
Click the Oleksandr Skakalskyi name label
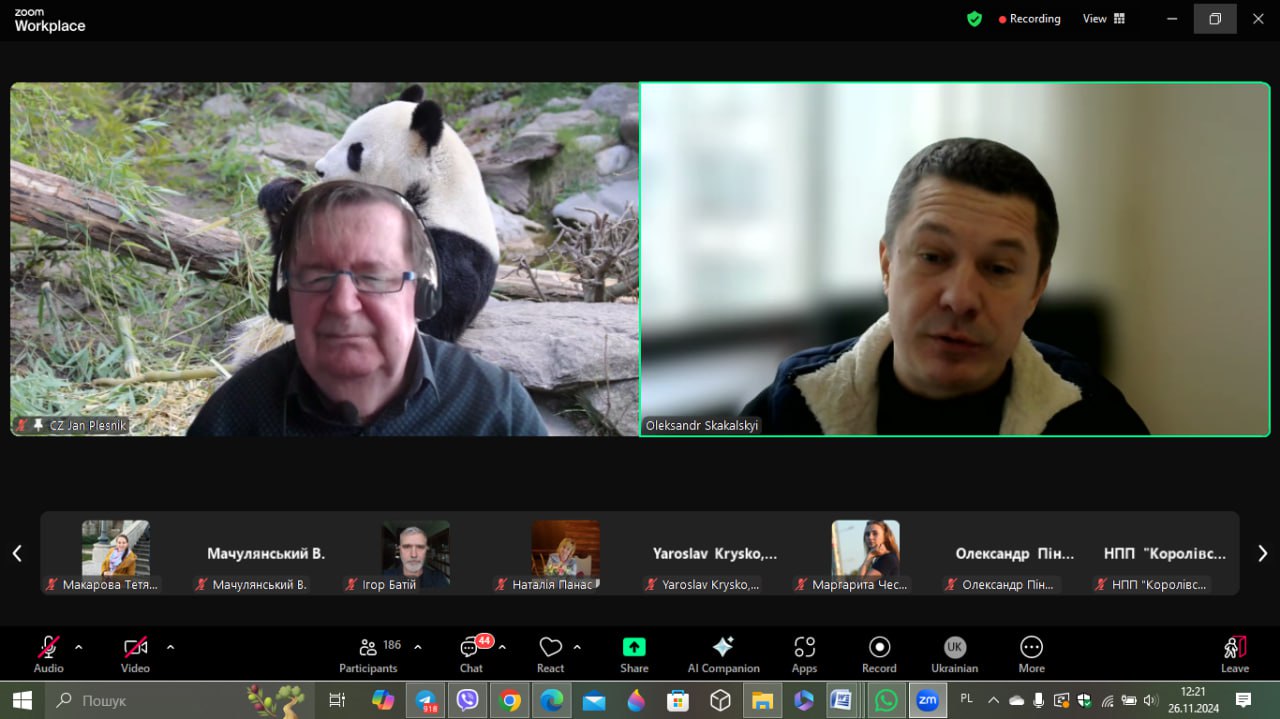click(x=702, y=425)
